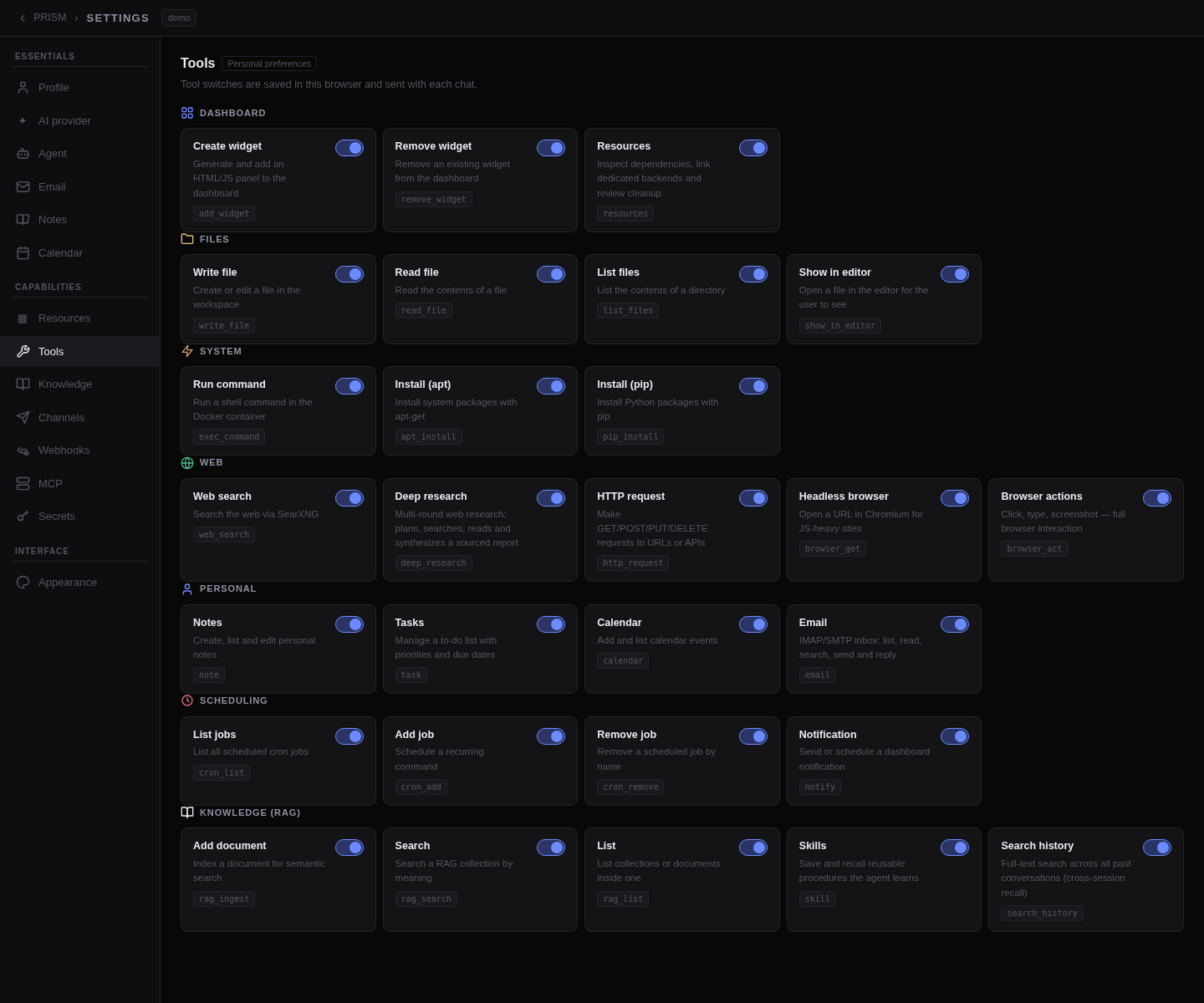1204x1003 pixels.
Task: Click the search_history tool tag
Action: 1042,914
